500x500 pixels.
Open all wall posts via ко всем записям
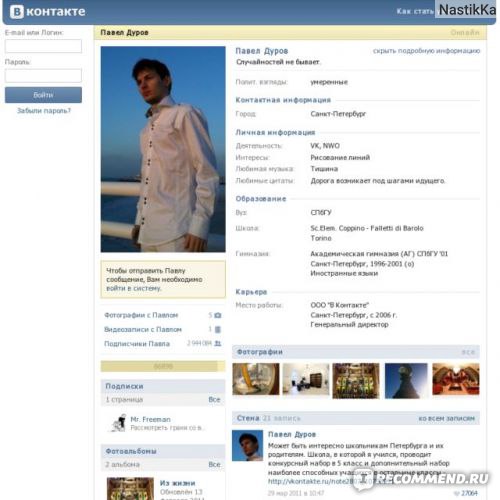(x=447, y=418)
